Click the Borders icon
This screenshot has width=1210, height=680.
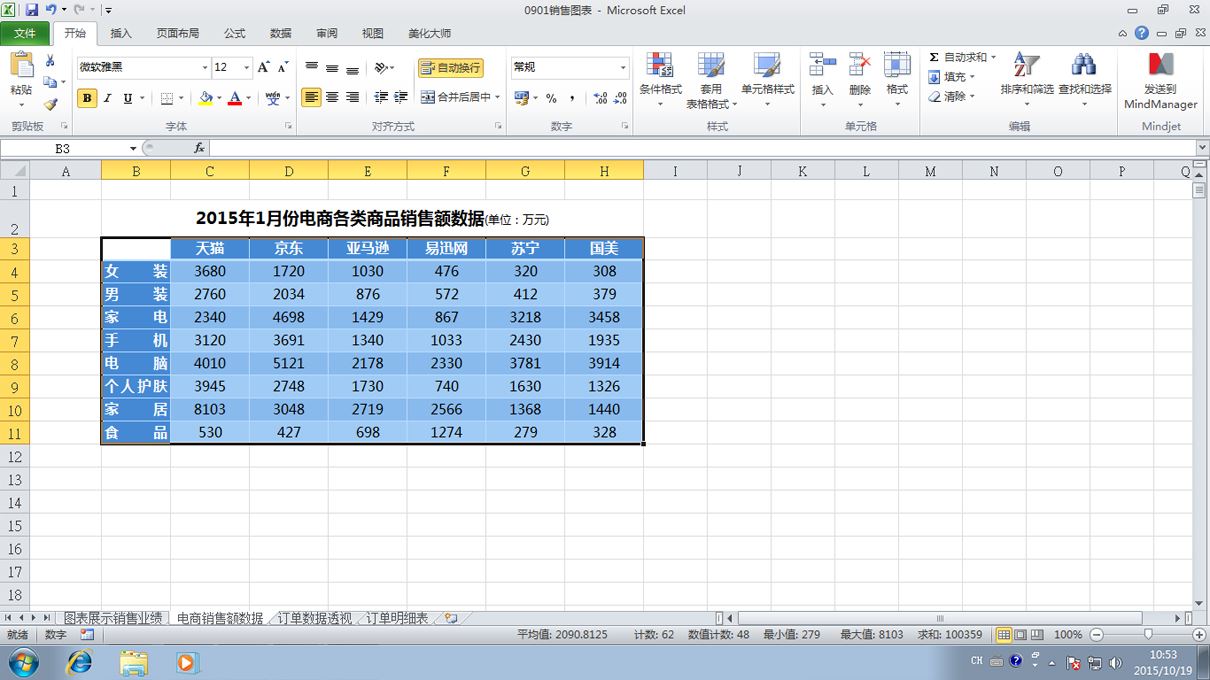coord(167,98)
